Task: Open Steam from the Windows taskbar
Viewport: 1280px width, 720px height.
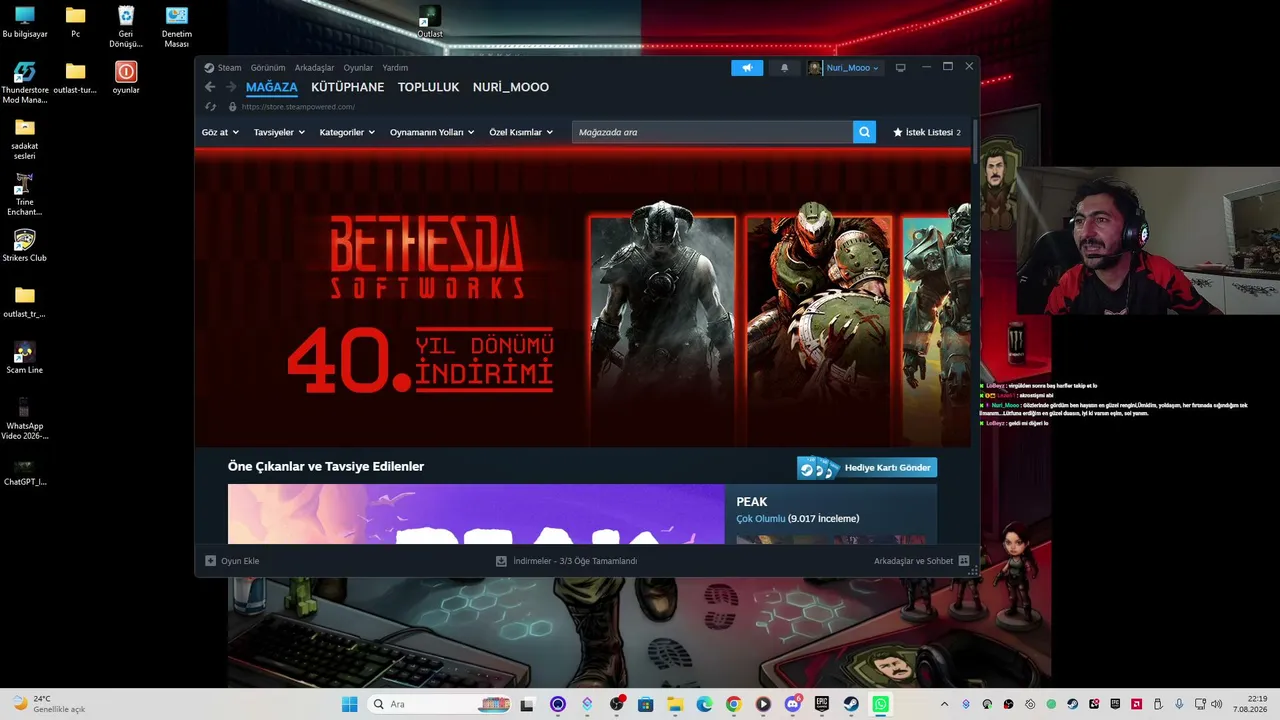Action: tap(851, 704)
